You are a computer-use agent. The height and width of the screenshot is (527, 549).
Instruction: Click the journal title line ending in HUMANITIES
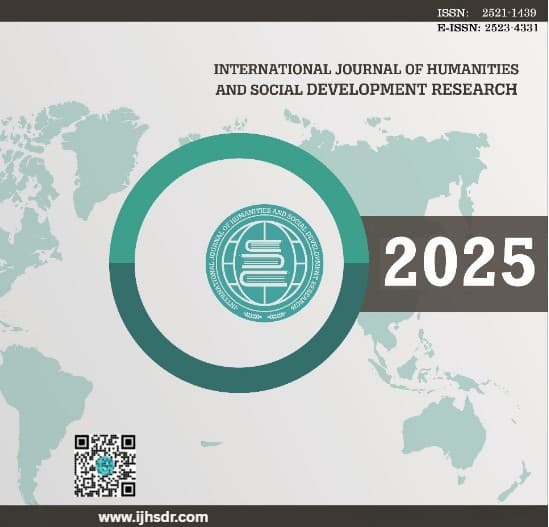coord(366,69)
